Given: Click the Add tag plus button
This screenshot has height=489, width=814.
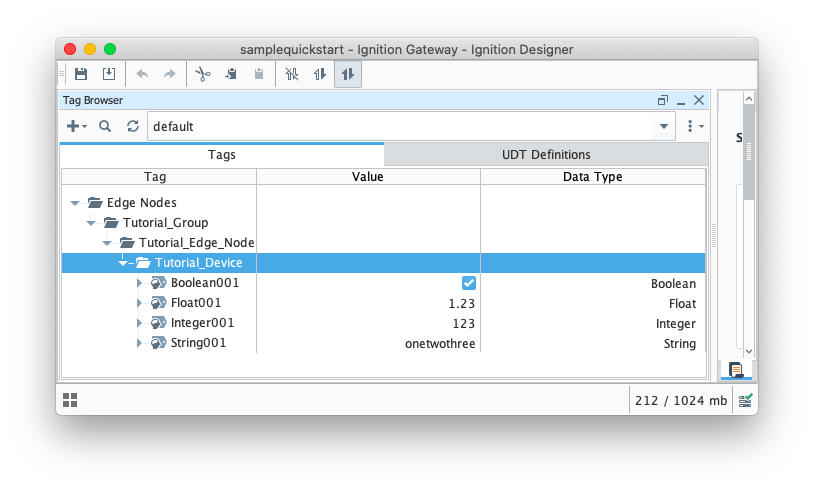Looking at the screenshot, I should pos(76,127).
